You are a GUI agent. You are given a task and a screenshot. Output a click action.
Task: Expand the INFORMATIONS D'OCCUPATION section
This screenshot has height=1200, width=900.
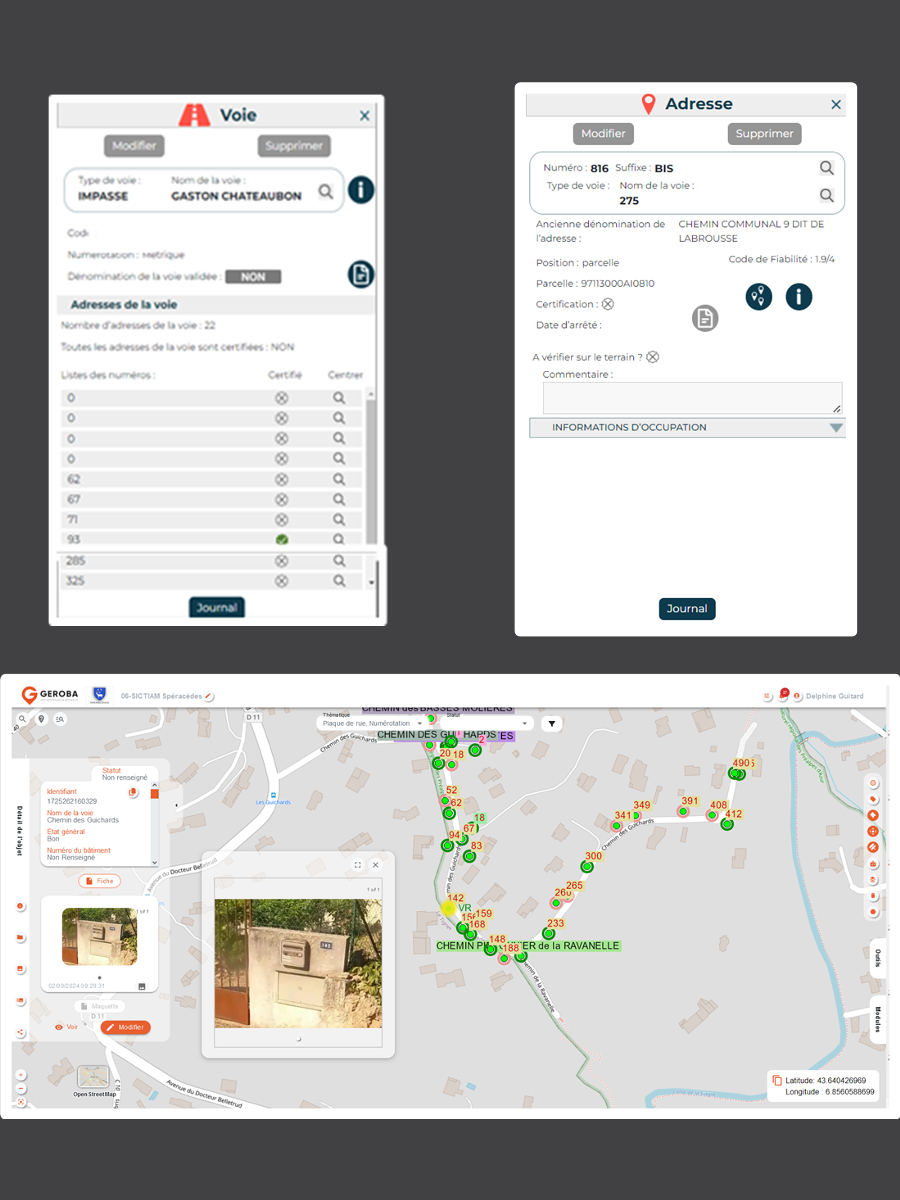tap(836, 428)
